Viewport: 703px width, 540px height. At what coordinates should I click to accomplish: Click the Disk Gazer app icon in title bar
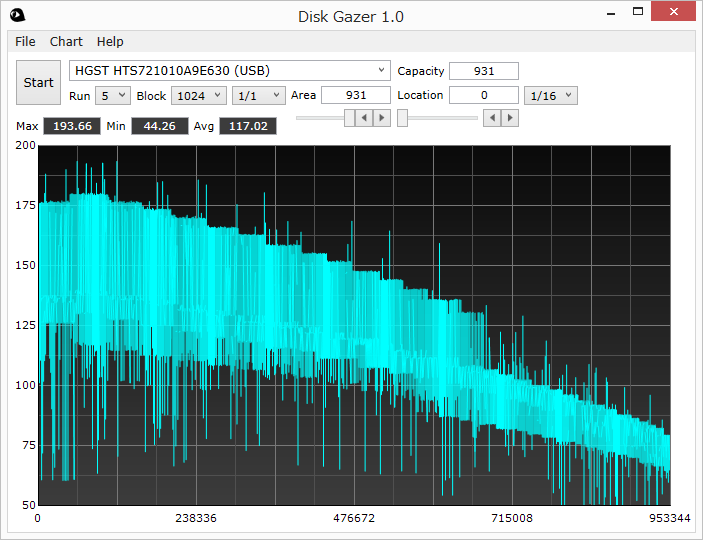[17, 16]
